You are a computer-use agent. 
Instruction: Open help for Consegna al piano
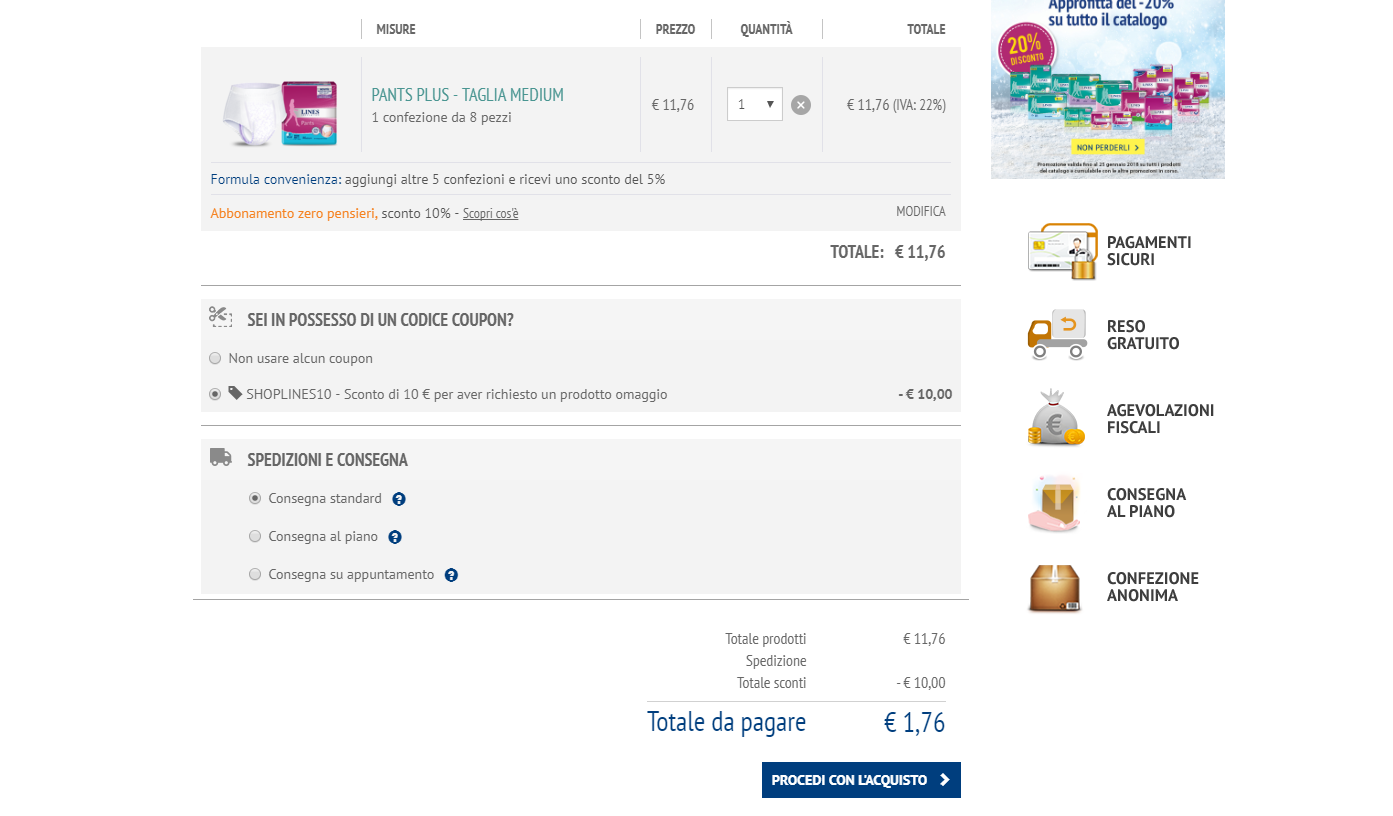click(395, 537)
